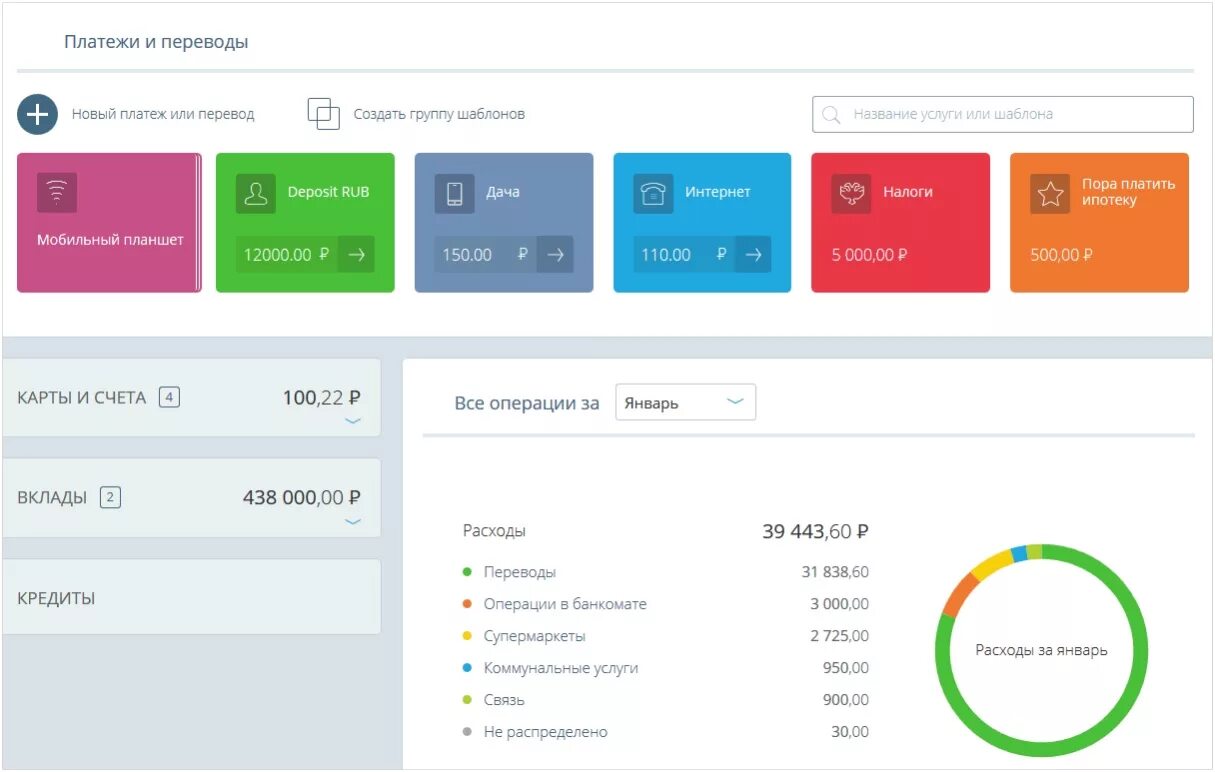Open Создать группу шаблонов
Screen dimensions: 1215x772
click(x=439, y=114)
